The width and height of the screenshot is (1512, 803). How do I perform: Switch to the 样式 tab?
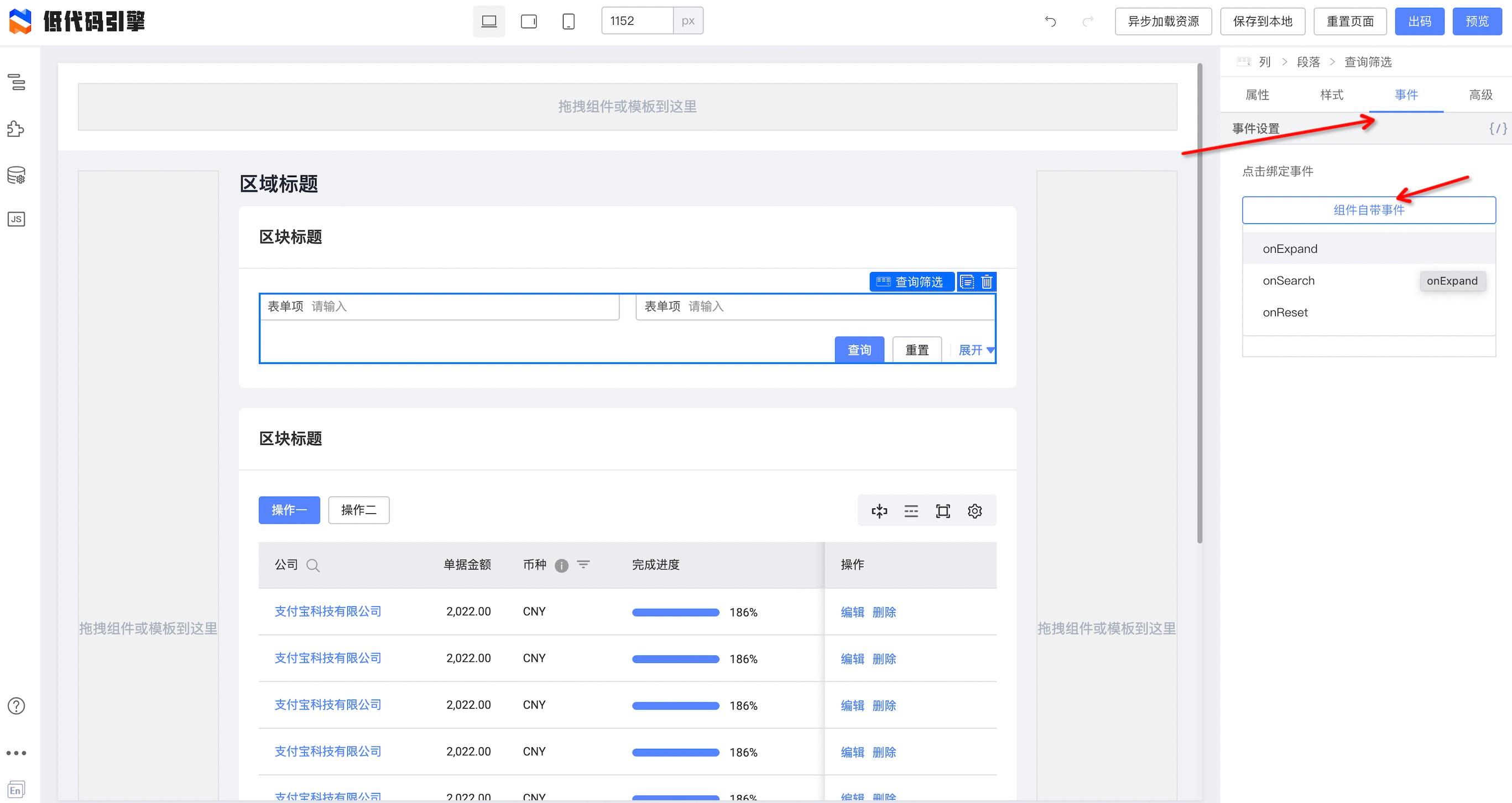coord(1331,95)
